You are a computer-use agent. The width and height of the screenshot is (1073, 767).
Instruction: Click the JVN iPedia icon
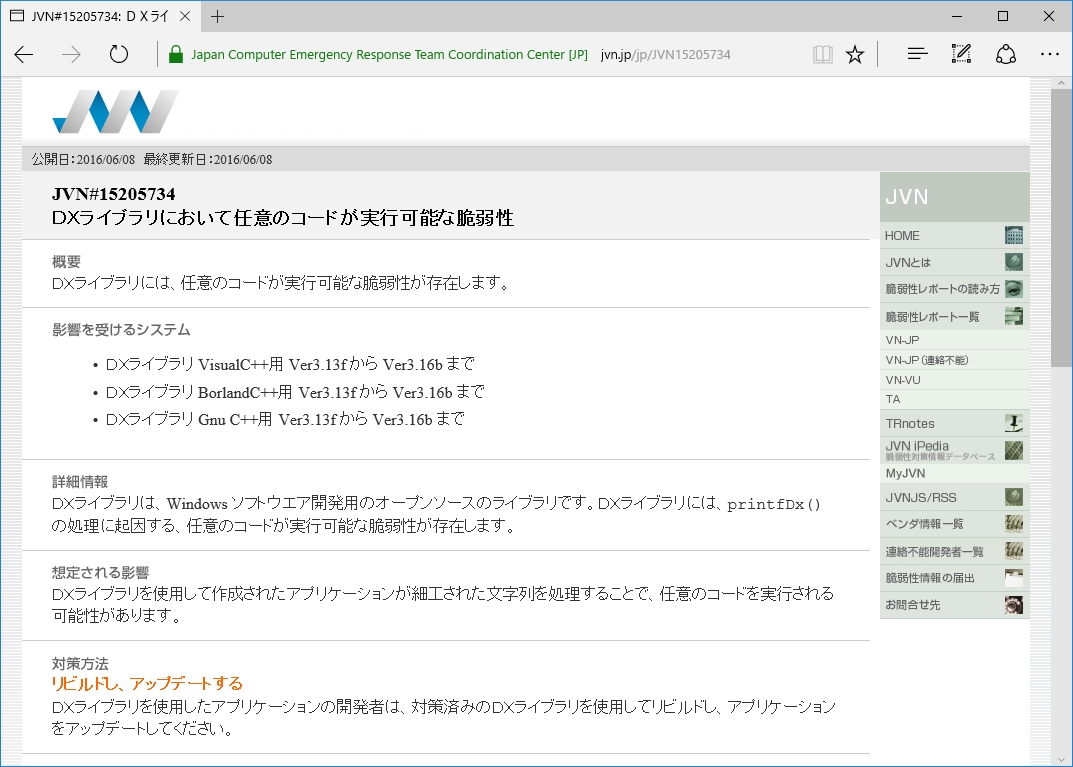(1013, 450)
